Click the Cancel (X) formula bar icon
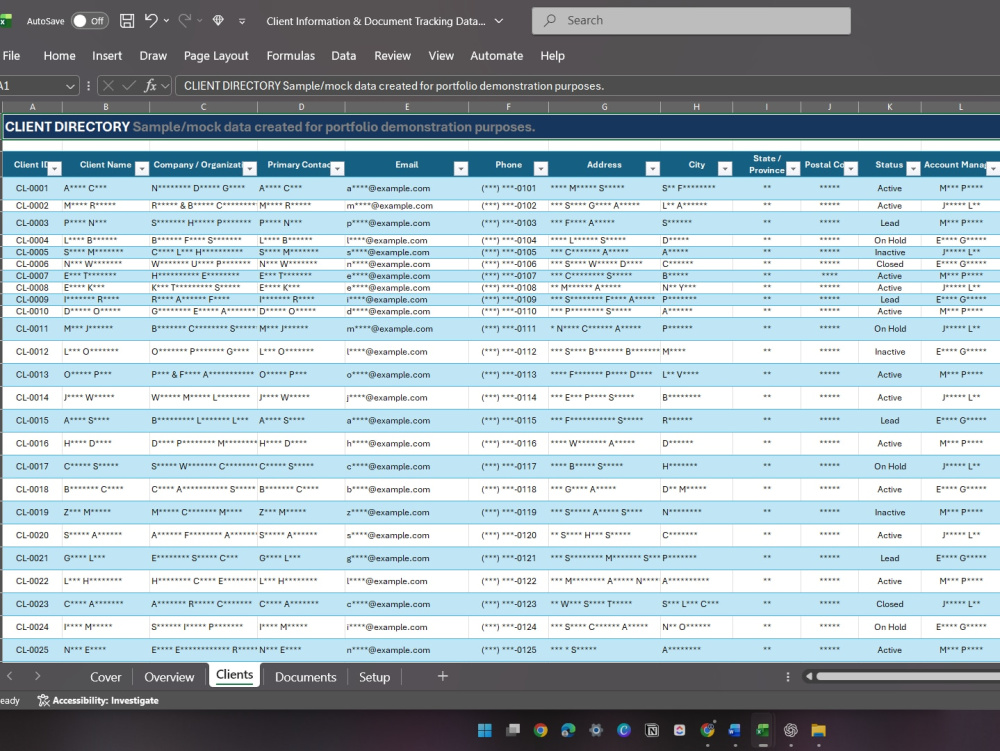The image size is (1000, 751). coord(108,85)
